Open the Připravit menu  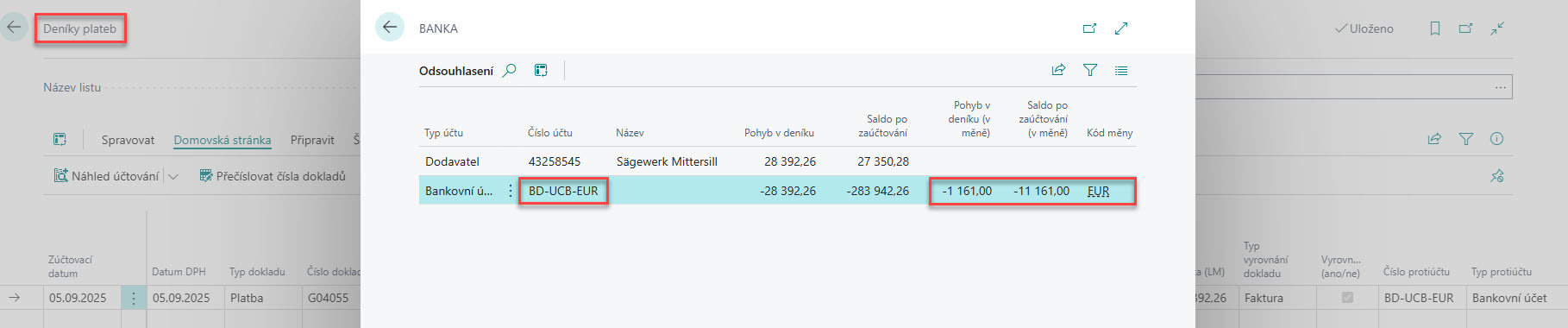tap(312, 140)
